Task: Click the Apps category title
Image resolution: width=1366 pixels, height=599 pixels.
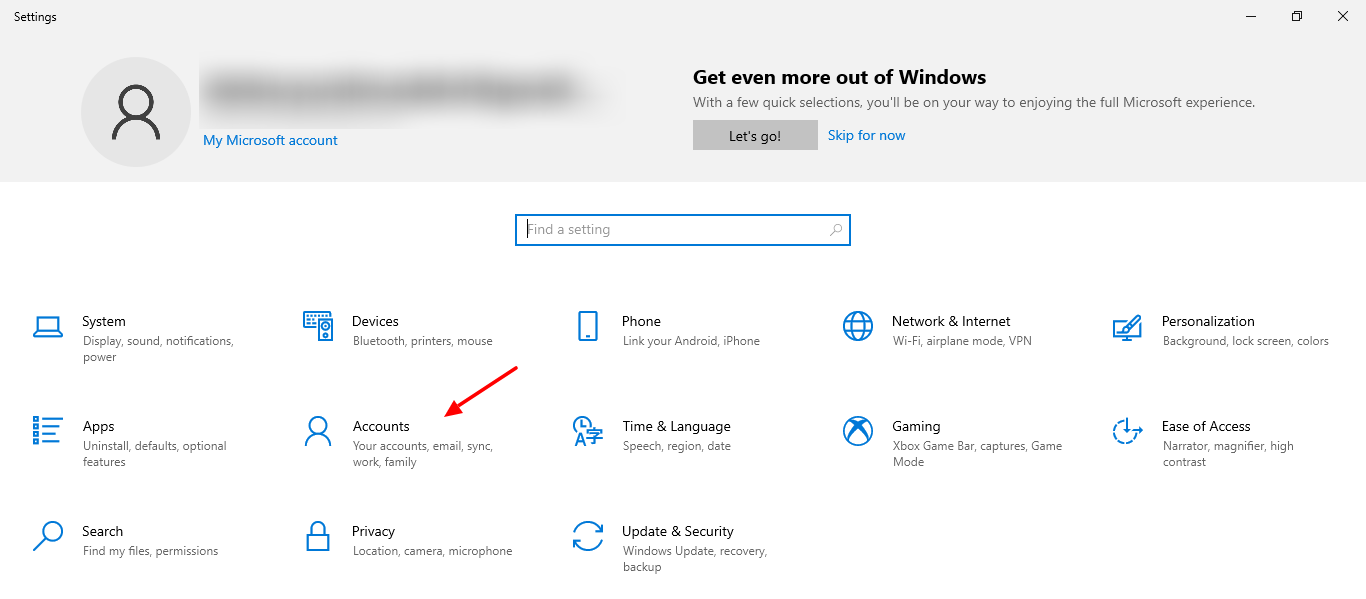Action: click(99, 426)
